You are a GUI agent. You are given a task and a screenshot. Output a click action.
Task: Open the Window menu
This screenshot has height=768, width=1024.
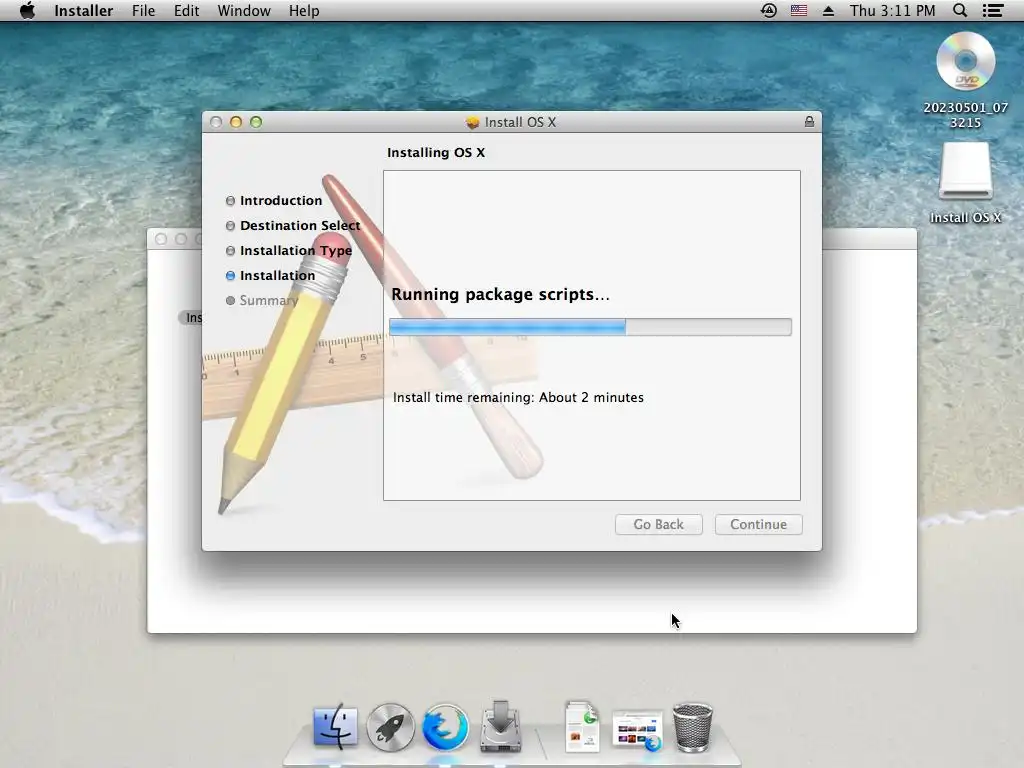244,10
